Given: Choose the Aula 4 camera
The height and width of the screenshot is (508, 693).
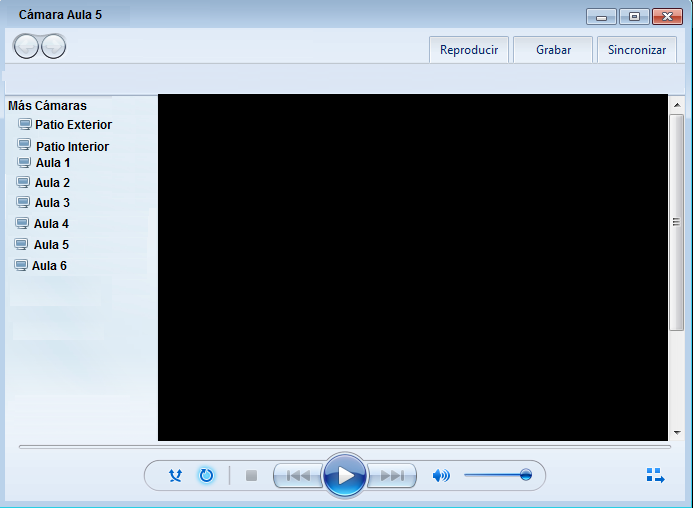Looking at the screenshot, I should [x=51, y=224].
